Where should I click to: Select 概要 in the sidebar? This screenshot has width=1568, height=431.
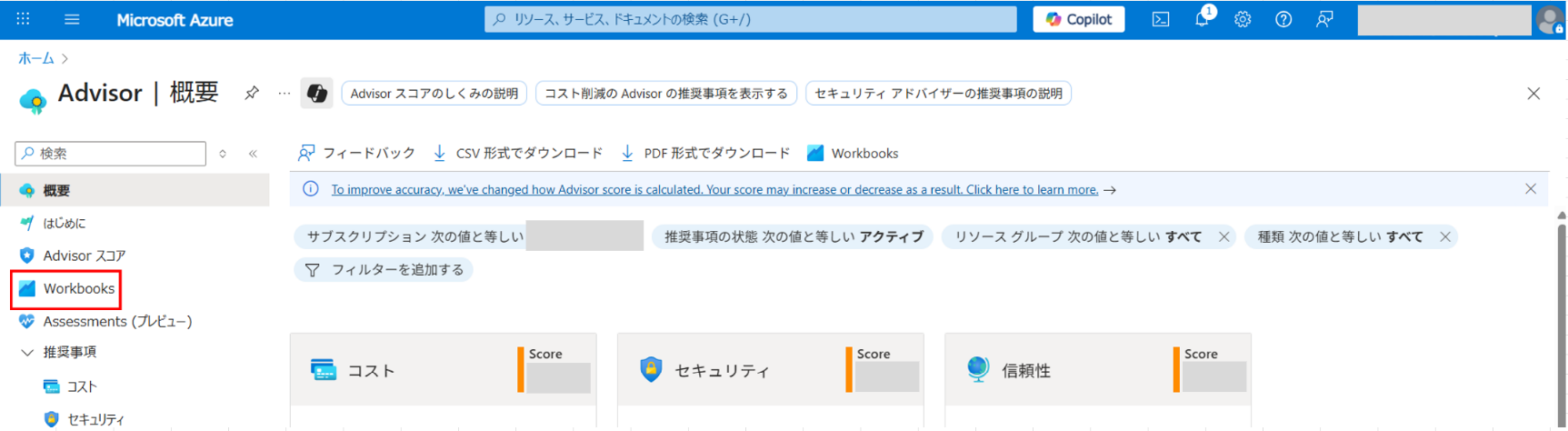[135, 190]
